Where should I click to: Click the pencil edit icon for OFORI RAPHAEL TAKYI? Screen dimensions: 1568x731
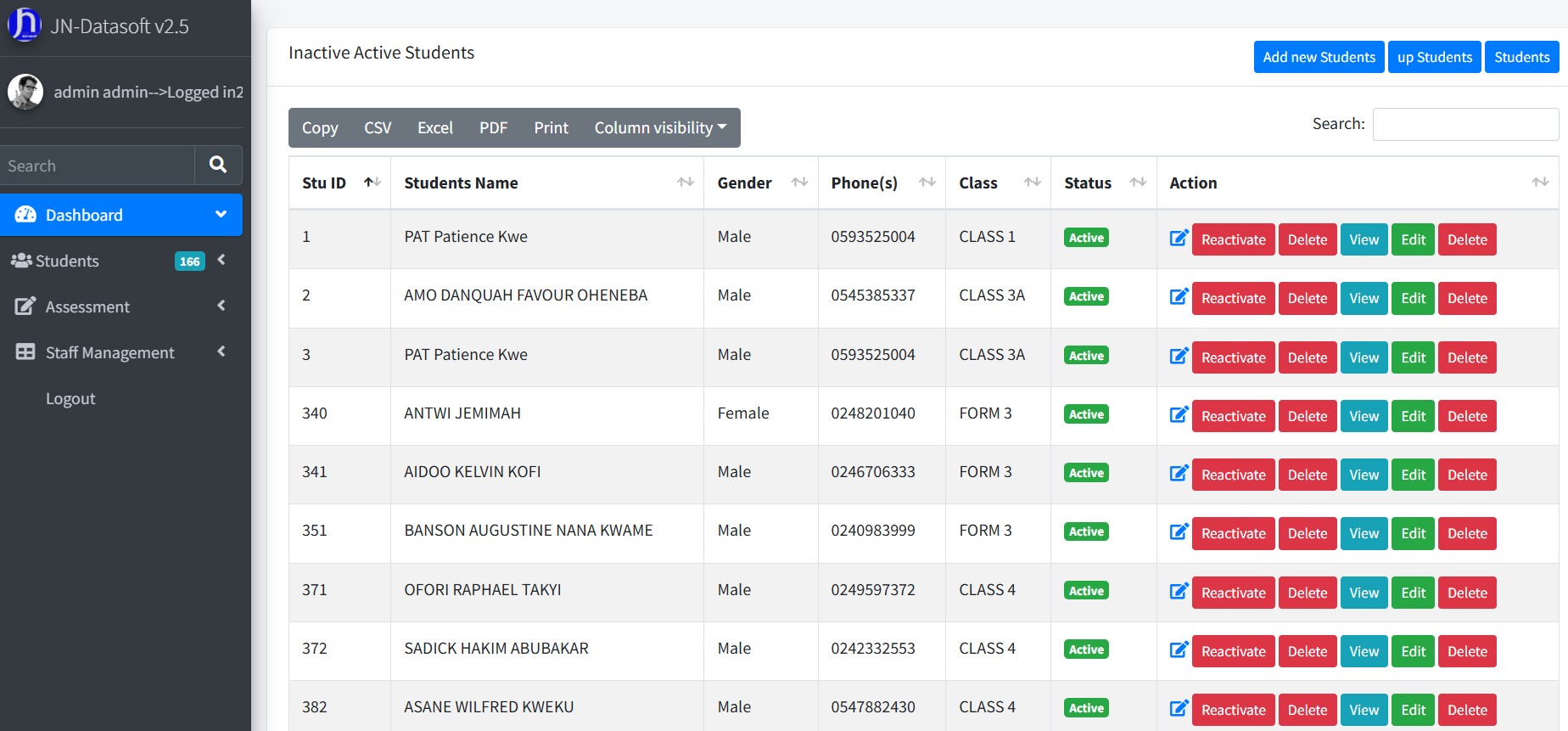(1179, 592)
